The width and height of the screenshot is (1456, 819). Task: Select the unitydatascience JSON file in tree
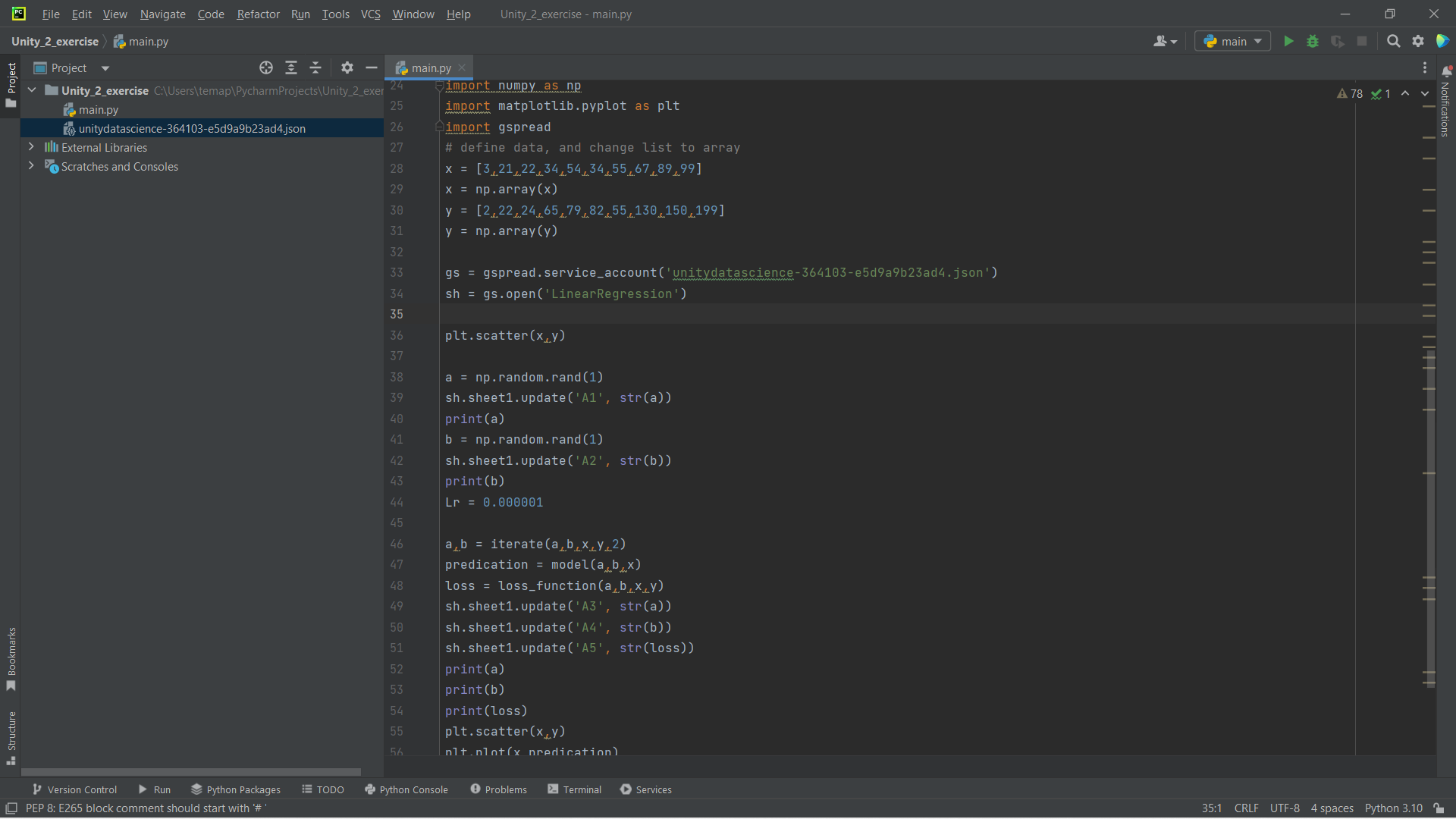(x=192, y=129)
